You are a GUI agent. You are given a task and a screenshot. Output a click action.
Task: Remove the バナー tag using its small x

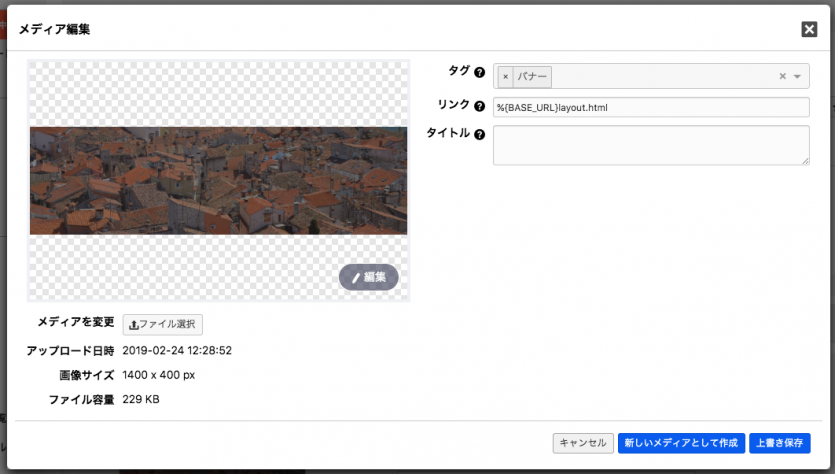tap(505, 77)
